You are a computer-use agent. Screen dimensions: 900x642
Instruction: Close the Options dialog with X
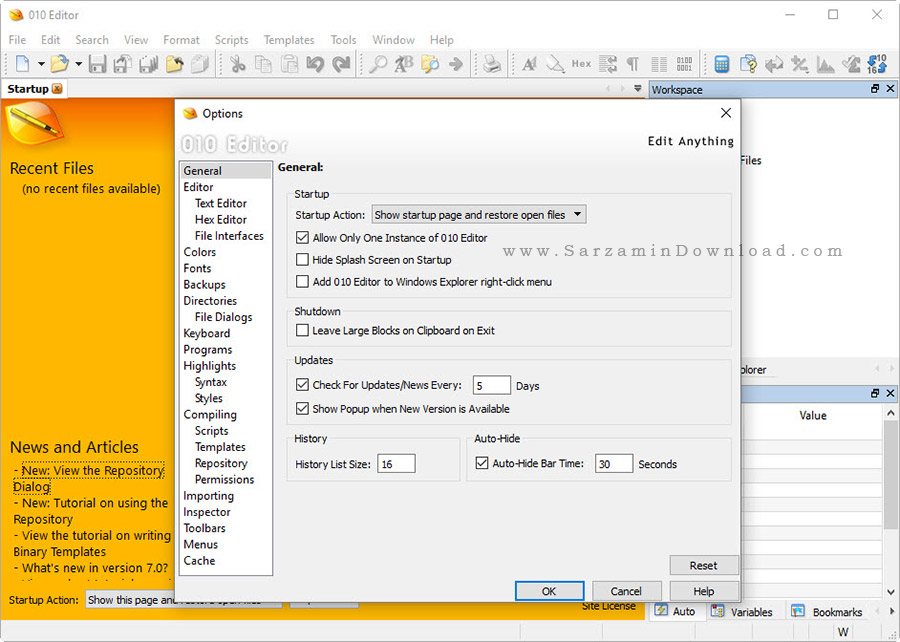pyautogui.click(x=726, y=112)
